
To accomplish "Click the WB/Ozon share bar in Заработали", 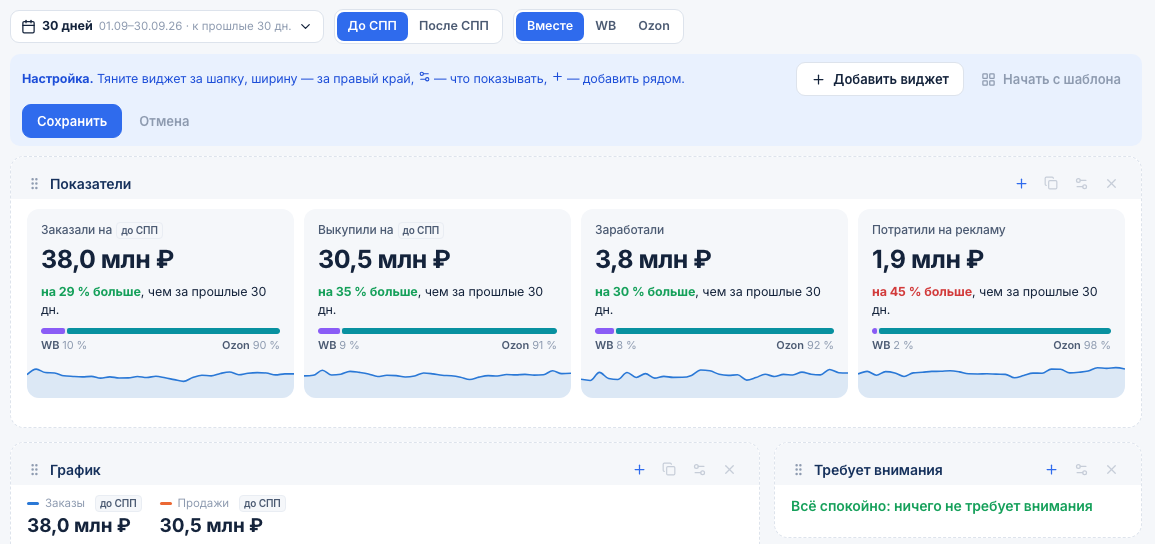I will coord(715,331).
